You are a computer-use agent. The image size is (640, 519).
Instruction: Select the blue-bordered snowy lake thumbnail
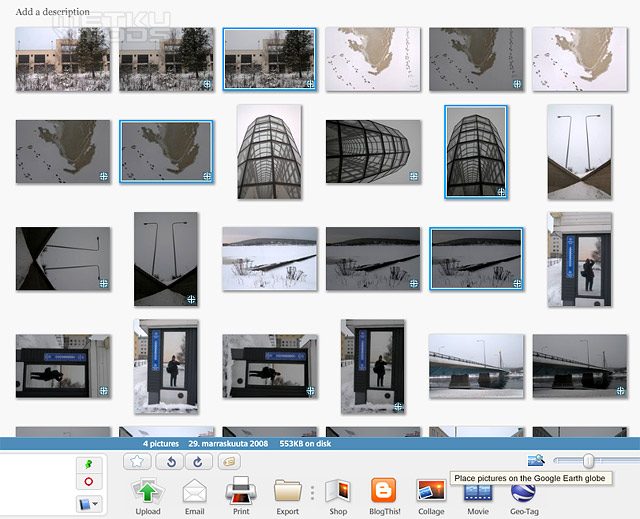tap(476, 259)
